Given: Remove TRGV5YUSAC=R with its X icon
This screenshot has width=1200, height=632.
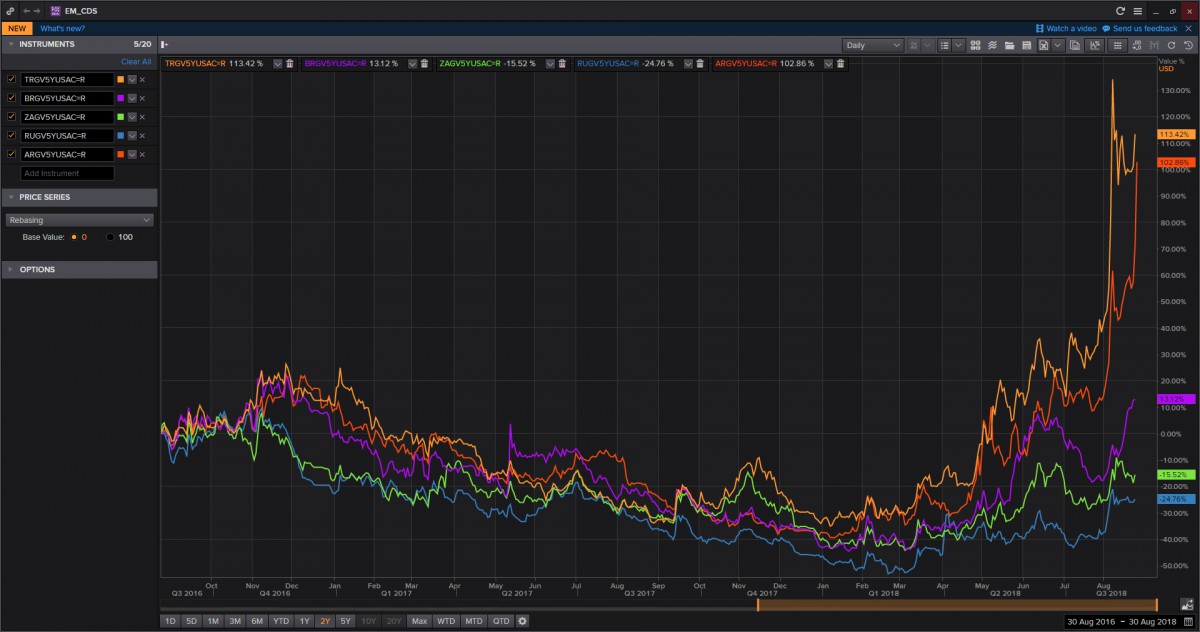Looking at the screenshot, I should pyautogui.click(x=142, y=79).
